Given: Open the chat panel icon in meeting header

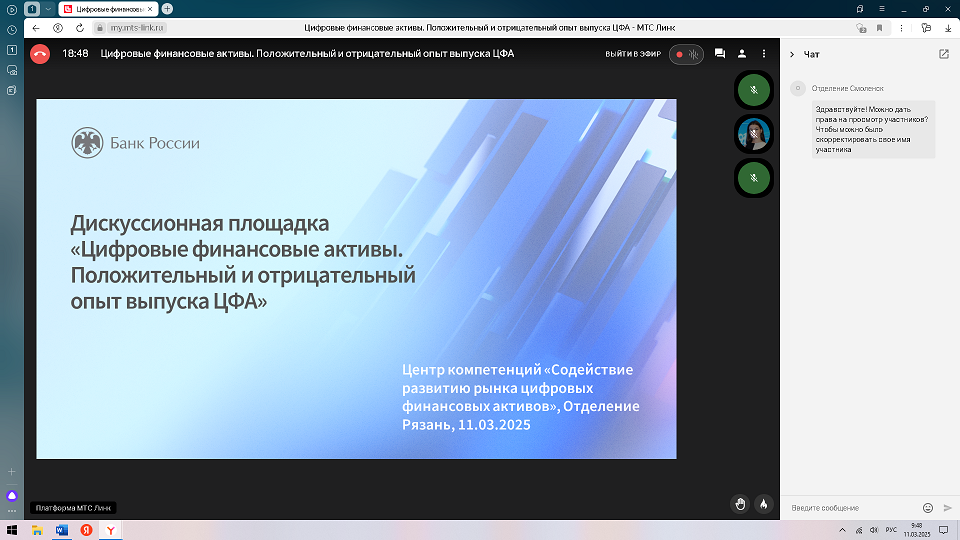Looking at the screenshot, I should coord(719,54).
